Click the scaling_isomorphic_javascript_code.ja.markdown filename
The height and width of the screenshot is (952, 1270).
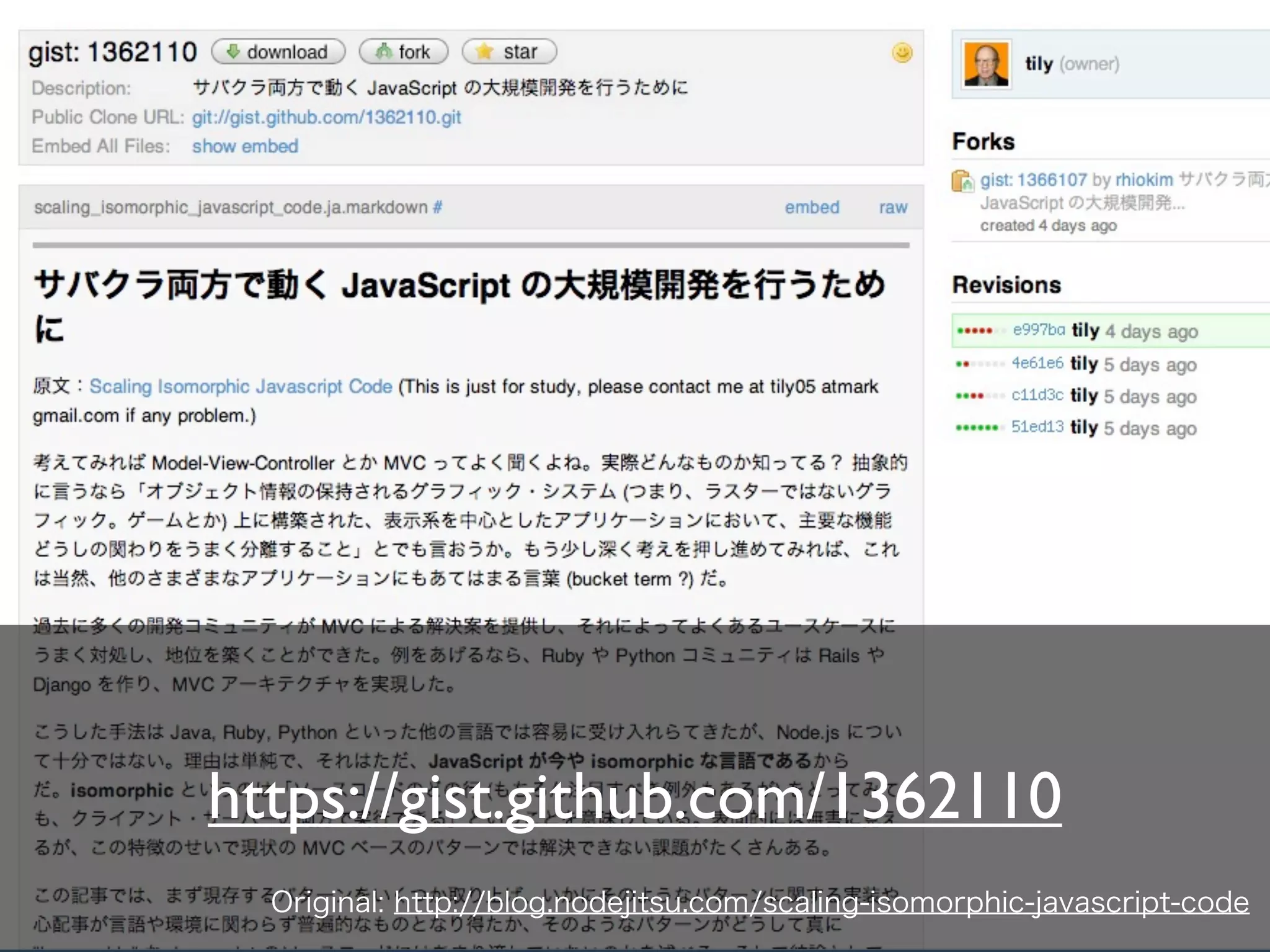[x=231, y=207]
